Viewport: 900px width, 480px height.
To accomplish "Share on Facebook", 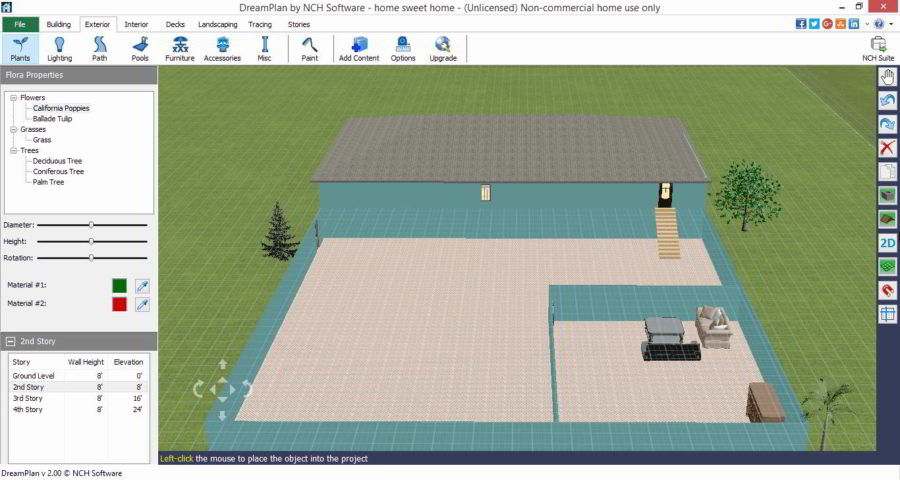I will click(x=801, y=24).
